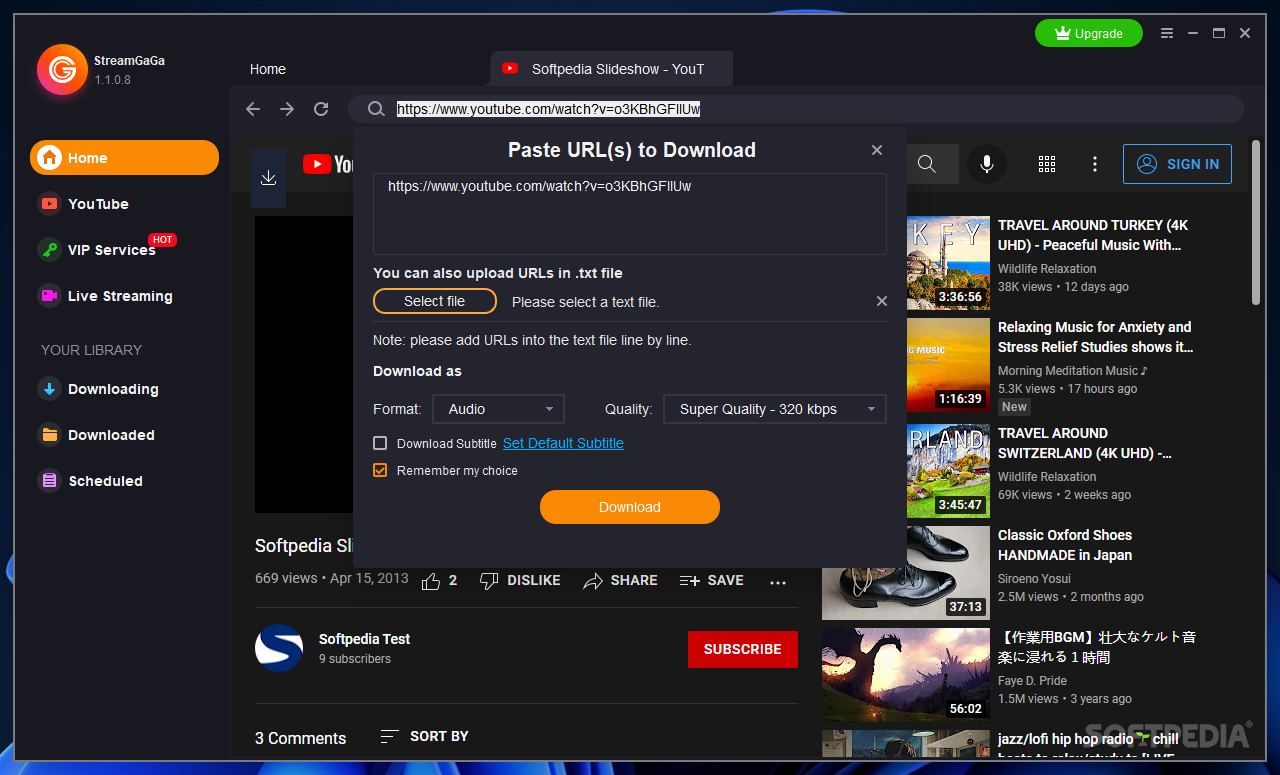Click the URL paste text area
The width and height of the screenshot is (1280, 775).
630,214
